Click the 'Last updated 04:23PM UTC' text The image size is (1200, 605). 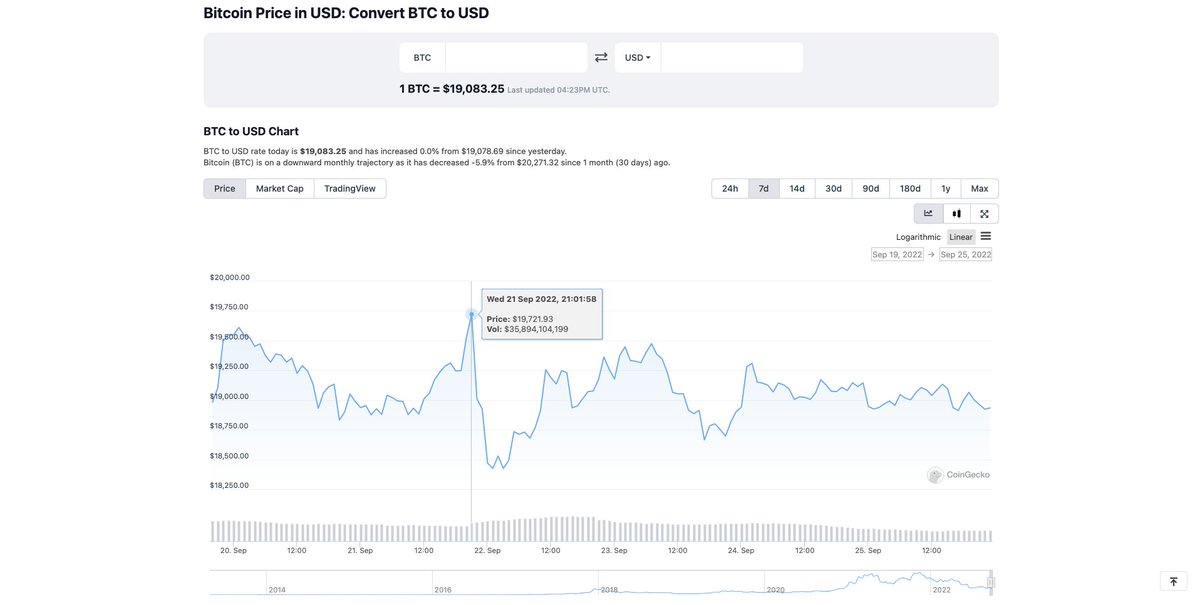pos(558,90)
